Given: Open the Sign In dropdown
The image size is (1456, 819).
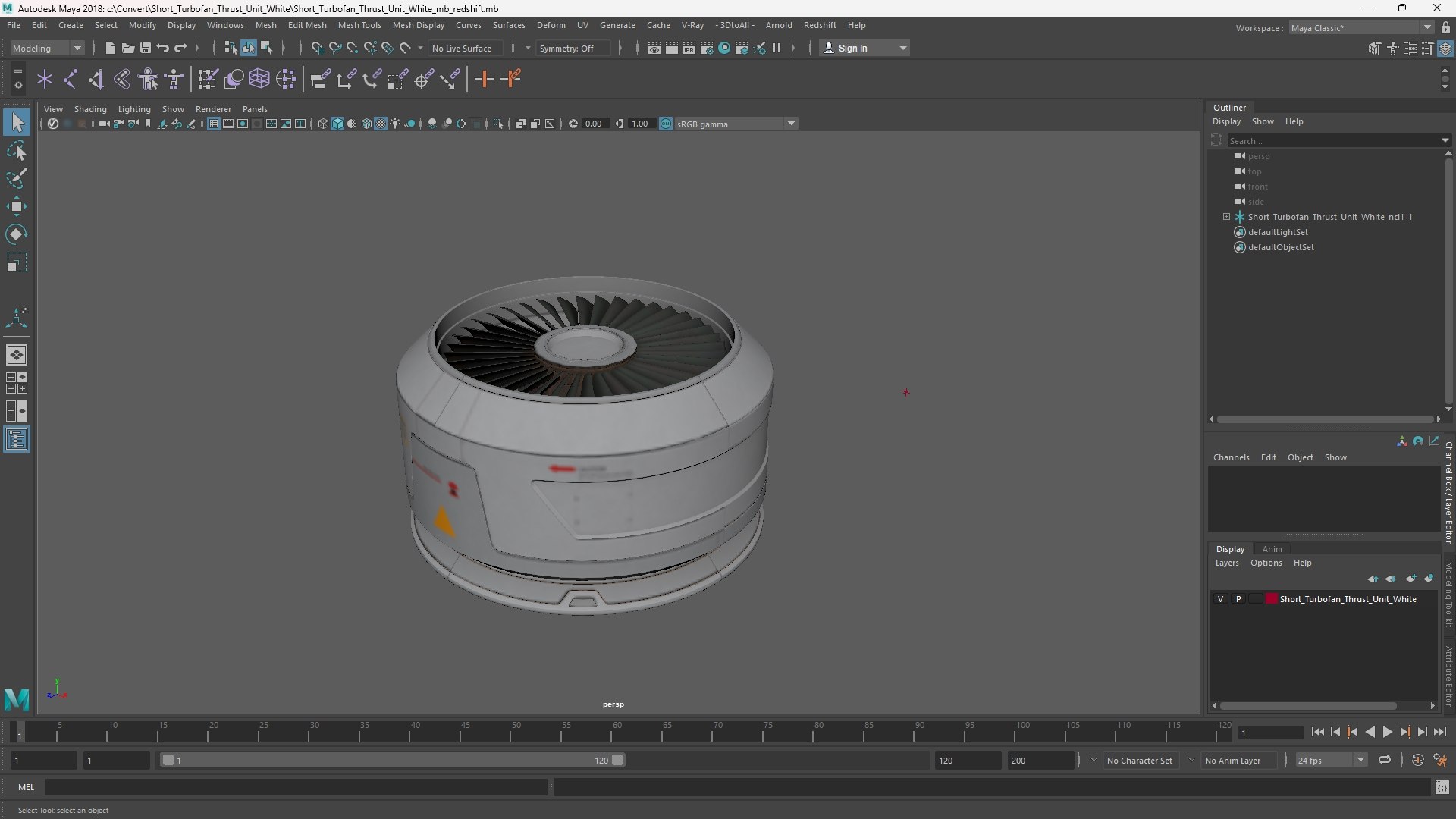Looking at the screenshot, I should pos(864,48).
